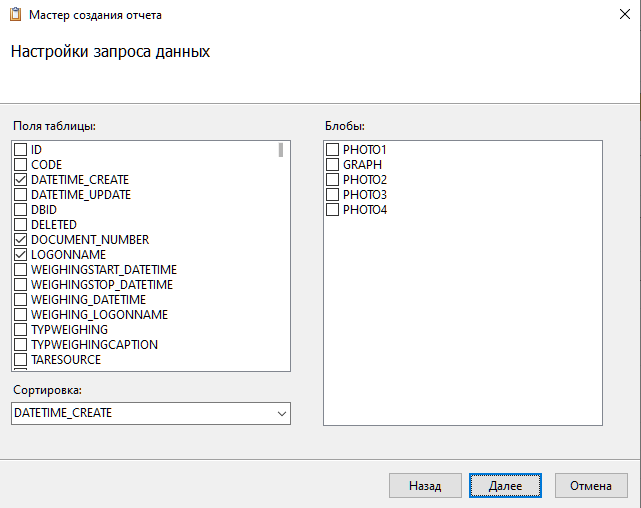Proceed with the Далее button
Image resolution: width=641 pixels, height=508 pixels.
coord(505,486)
